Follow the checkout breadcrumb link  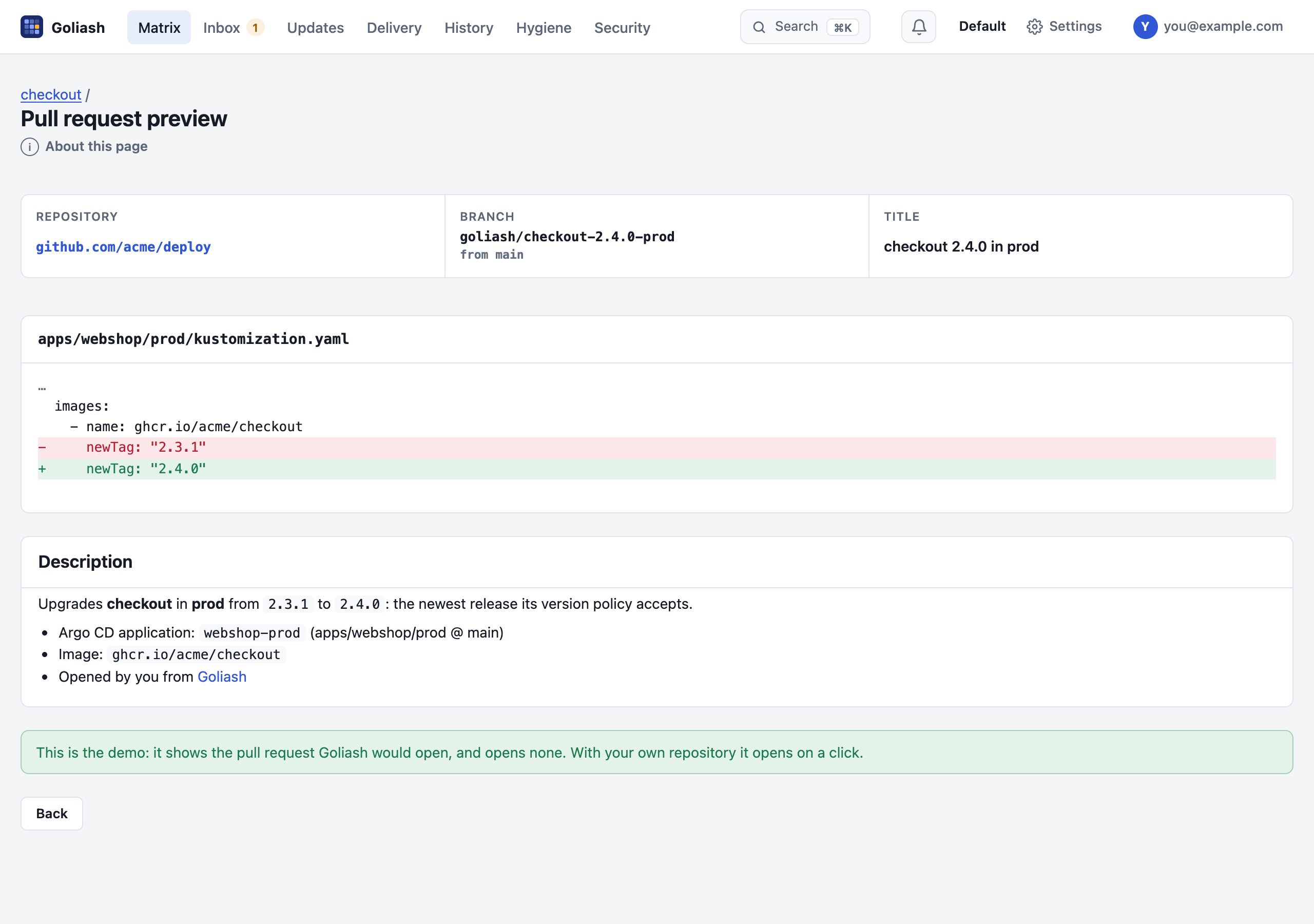pos(51,94)
